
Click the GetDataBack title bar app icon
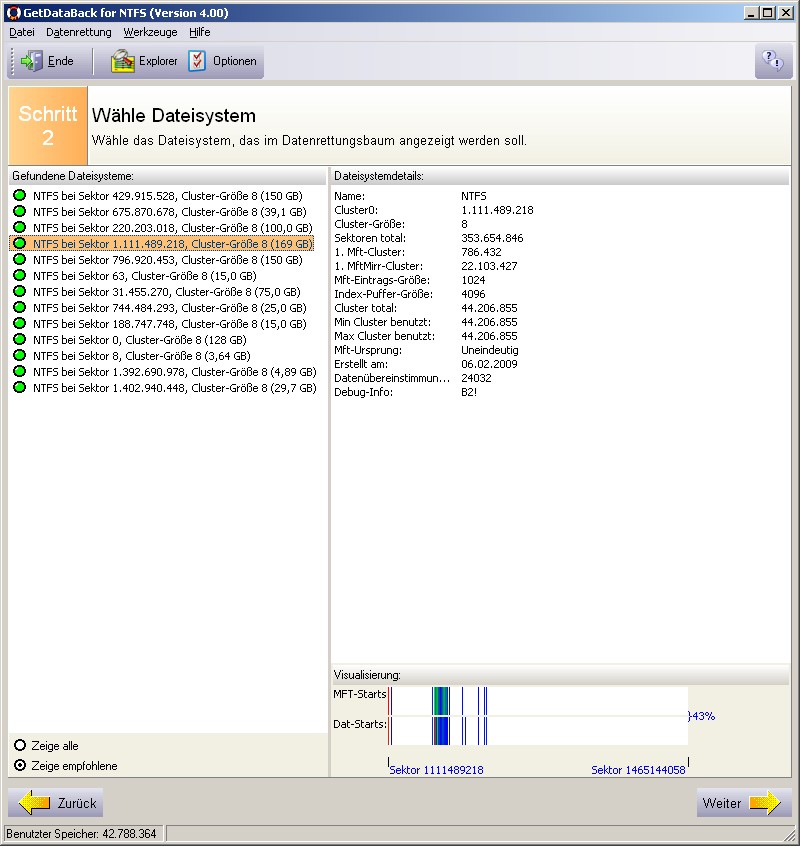13,12
